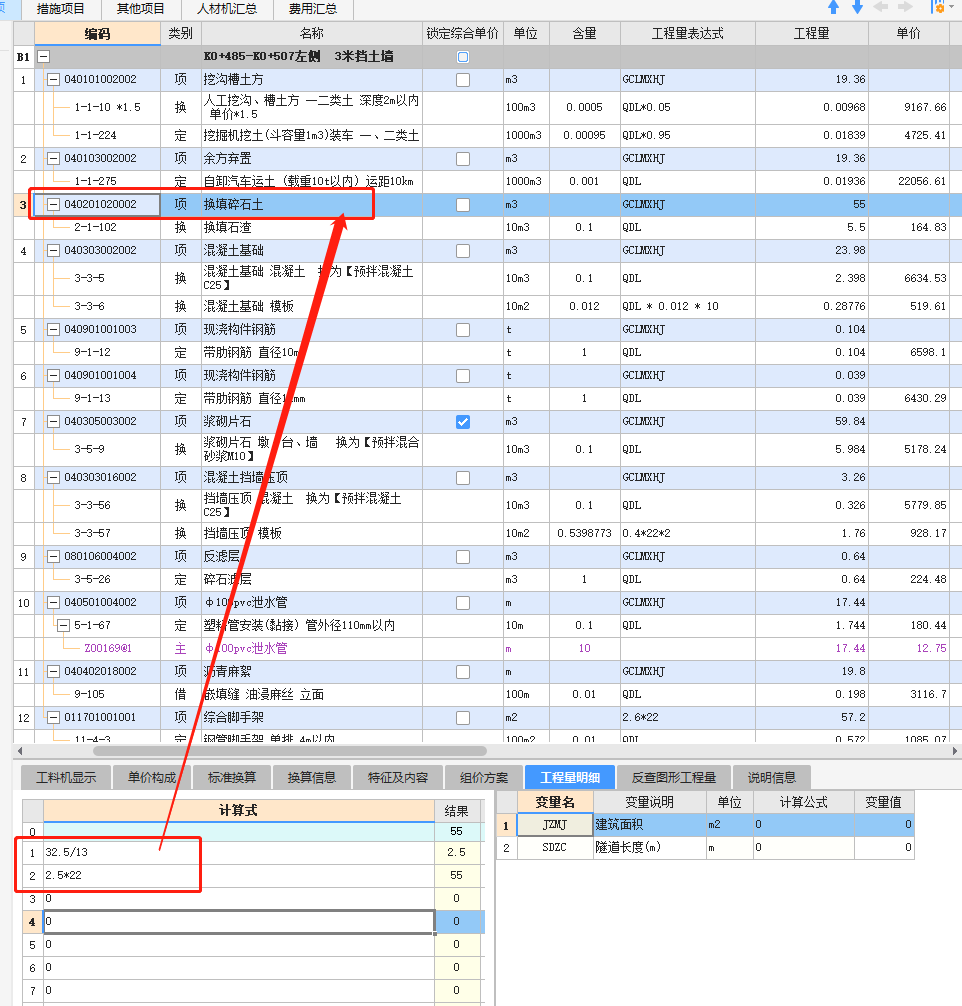Collapse sub-item 5-1-67 tree node

(64, 626)
